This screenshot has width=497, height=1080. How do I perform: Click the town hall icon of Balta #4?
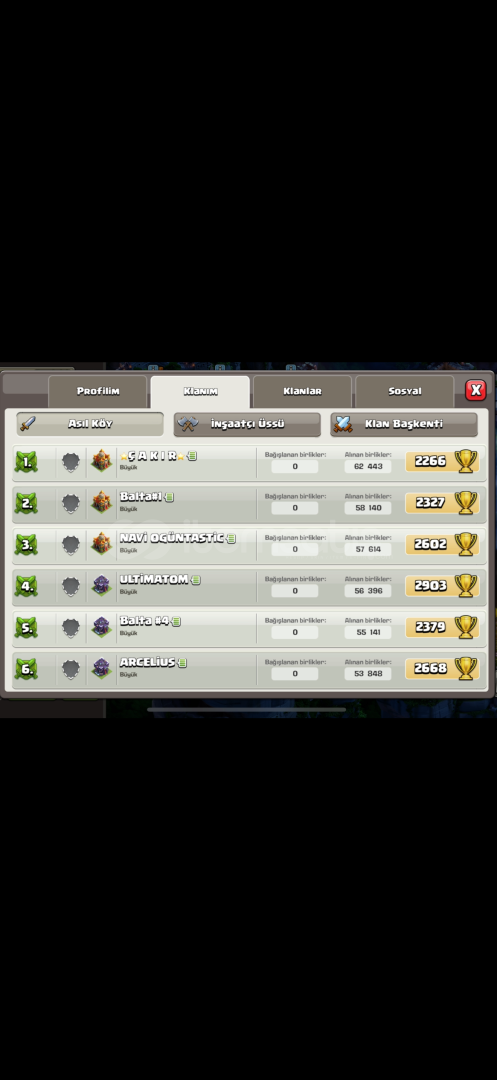click(101, 627)
